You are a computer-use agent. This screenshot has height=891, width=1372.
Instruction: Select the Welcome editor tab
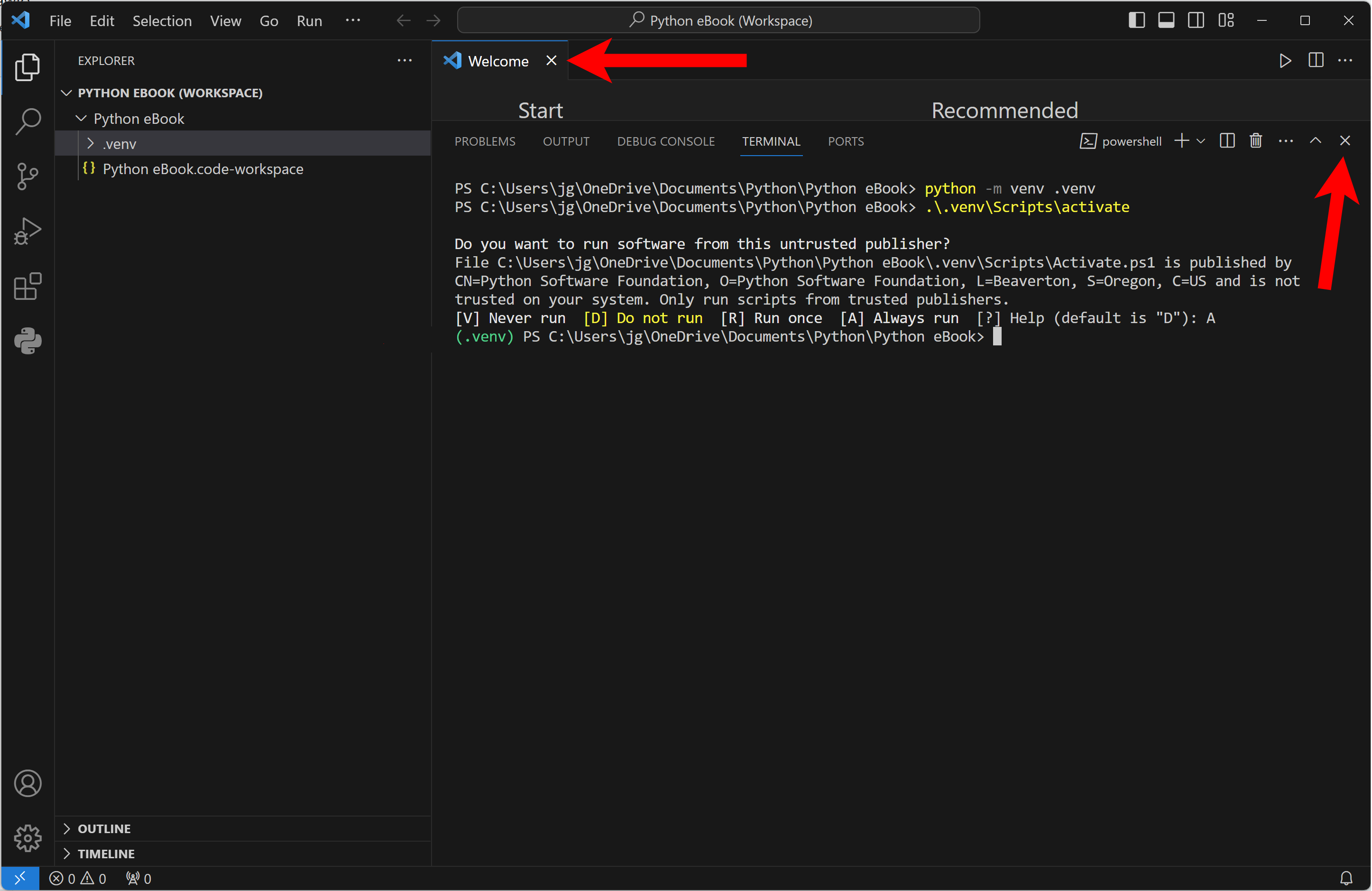click(x=499, y=61)
